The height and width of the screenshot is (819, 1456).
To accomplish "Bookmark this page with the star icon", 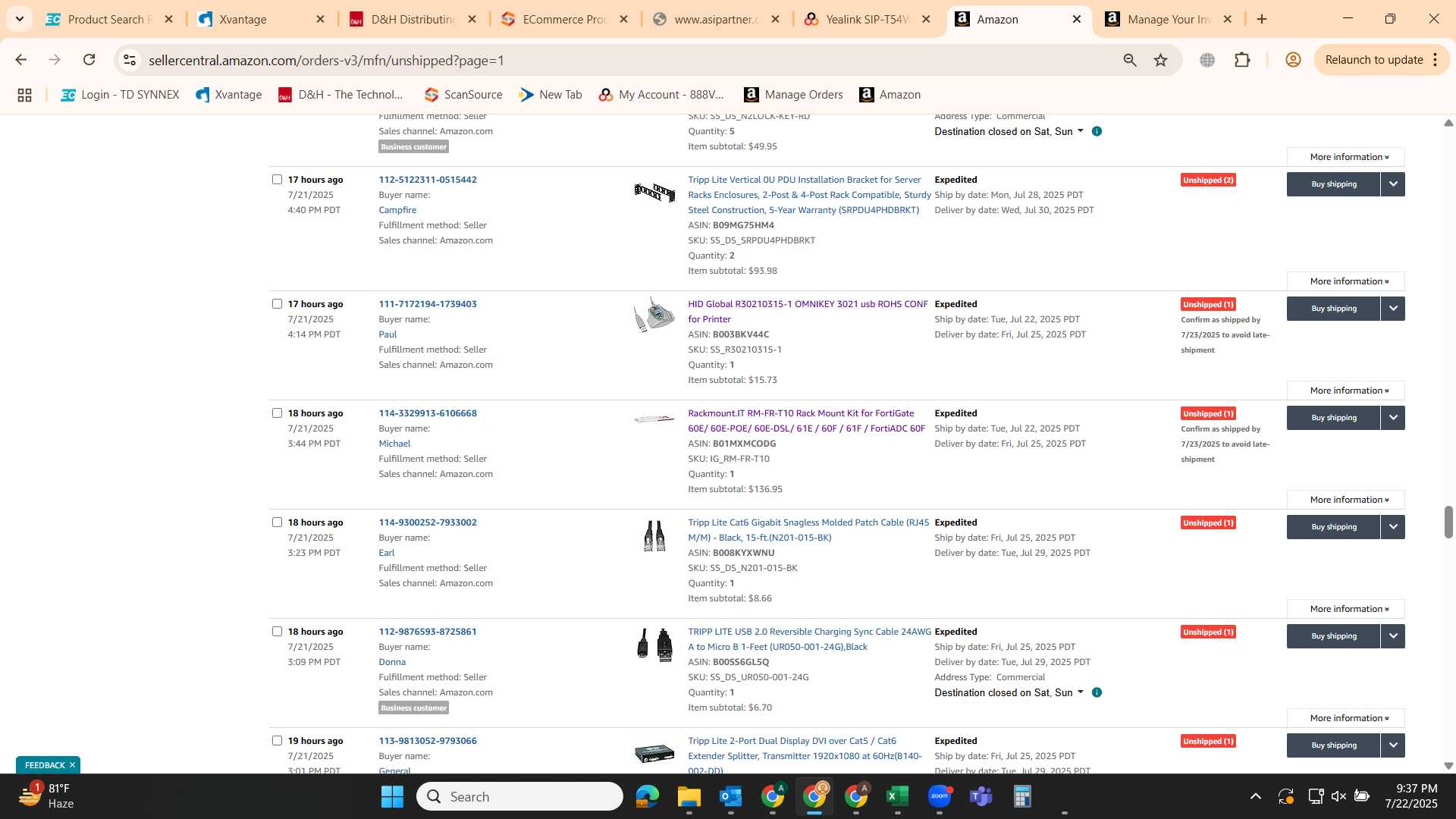I will [1160, 60].
